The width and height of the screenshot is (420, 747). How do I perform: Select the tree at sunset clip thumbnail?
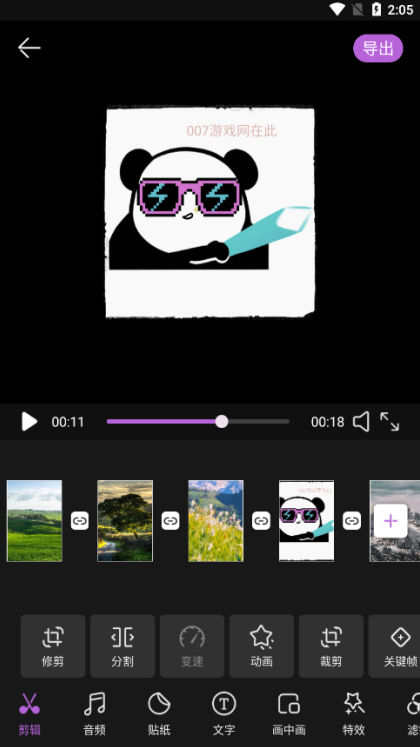pyautogui.click(x=125, y=521)
